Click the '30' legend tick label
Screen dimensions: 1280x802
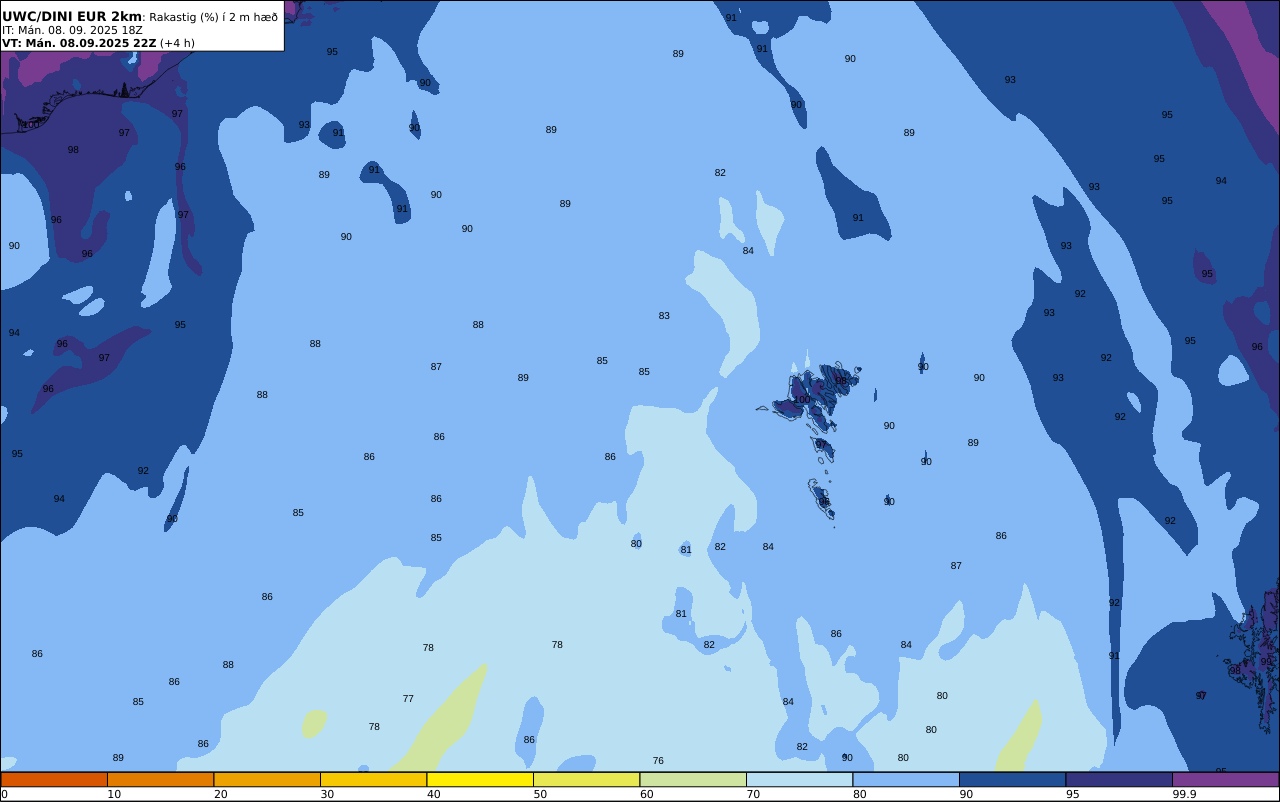(327, 794)
